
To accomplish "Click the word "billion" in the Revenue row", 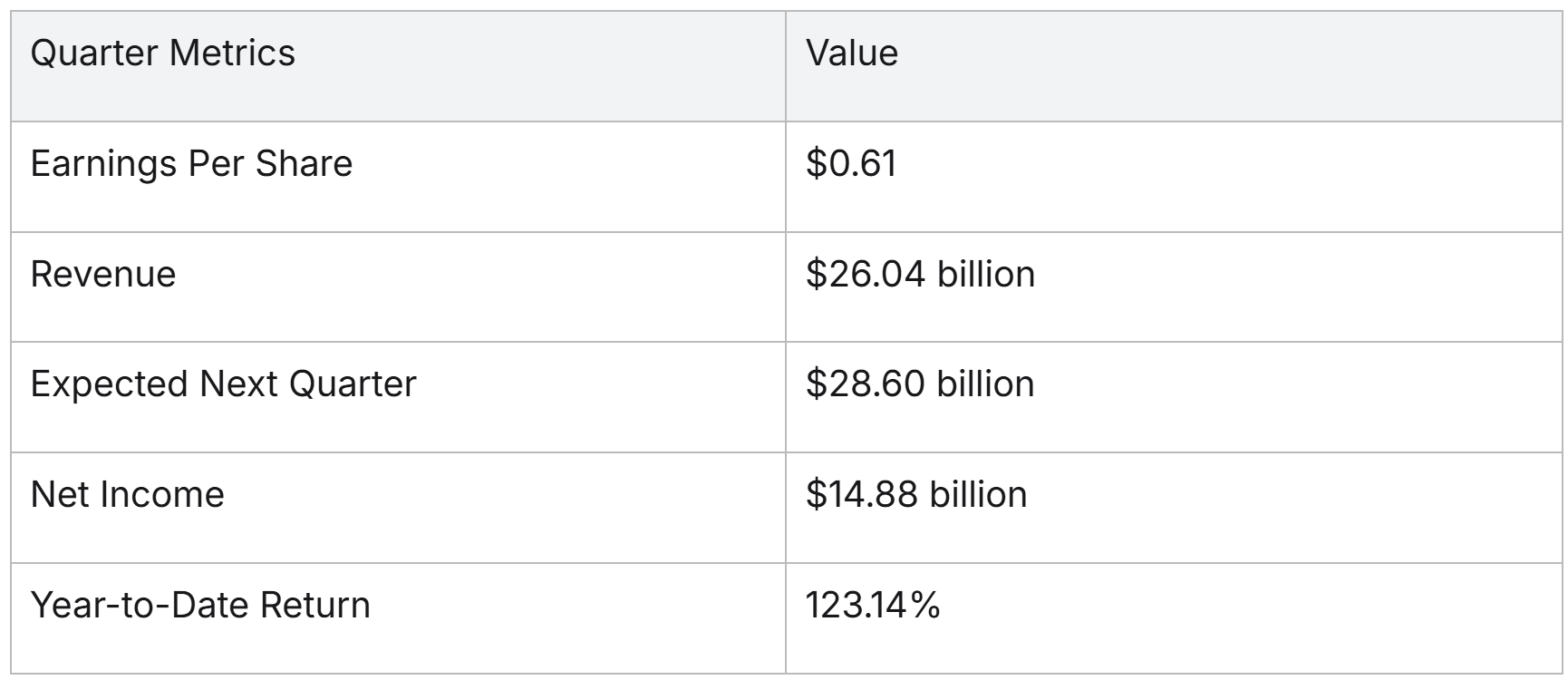I will [x=986, y=275].
